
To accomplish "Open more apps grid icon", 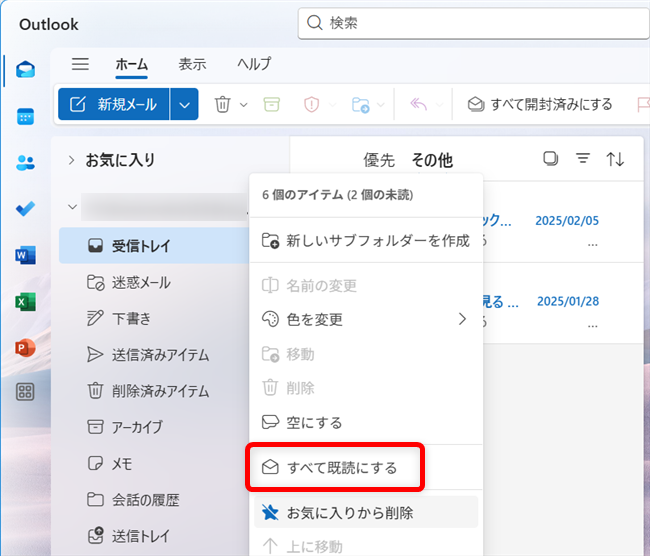I will pyautogui.click(x=26, y=392).
